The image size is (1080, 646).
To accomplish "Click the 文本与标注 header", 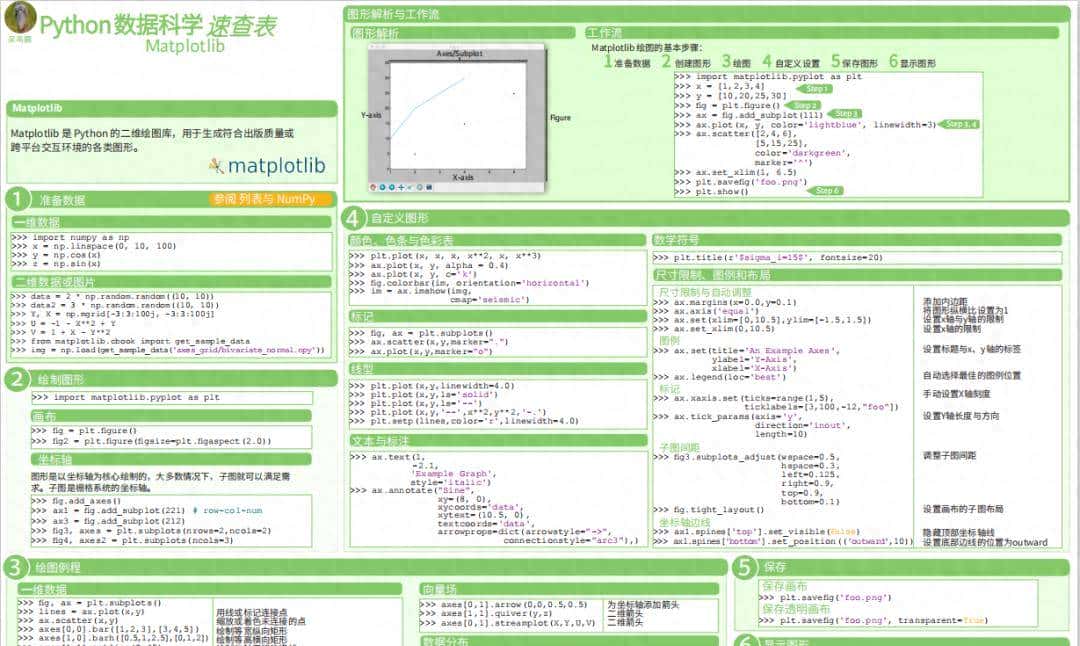I will point(497,440).
